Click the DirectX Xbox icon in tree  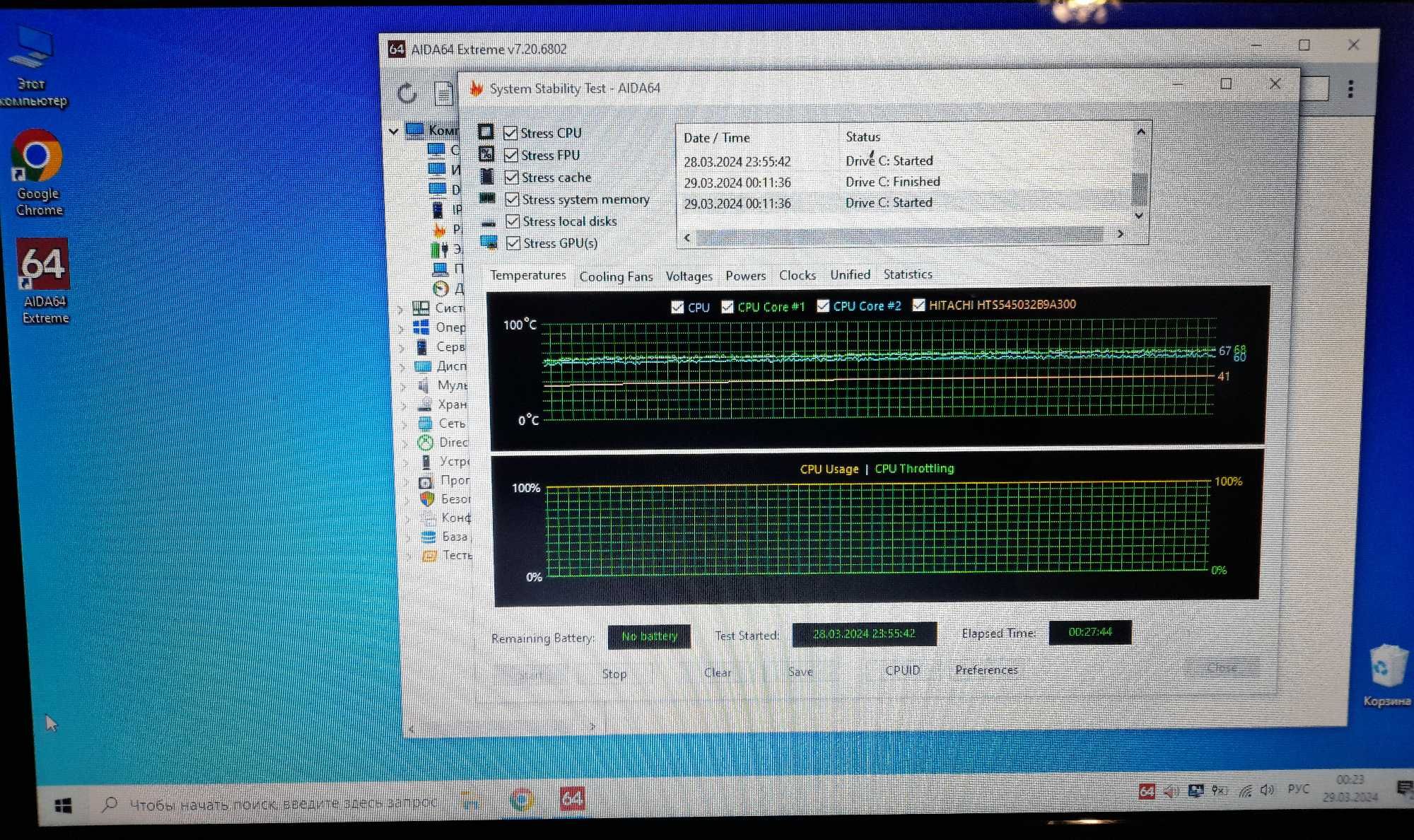(425, 443)
